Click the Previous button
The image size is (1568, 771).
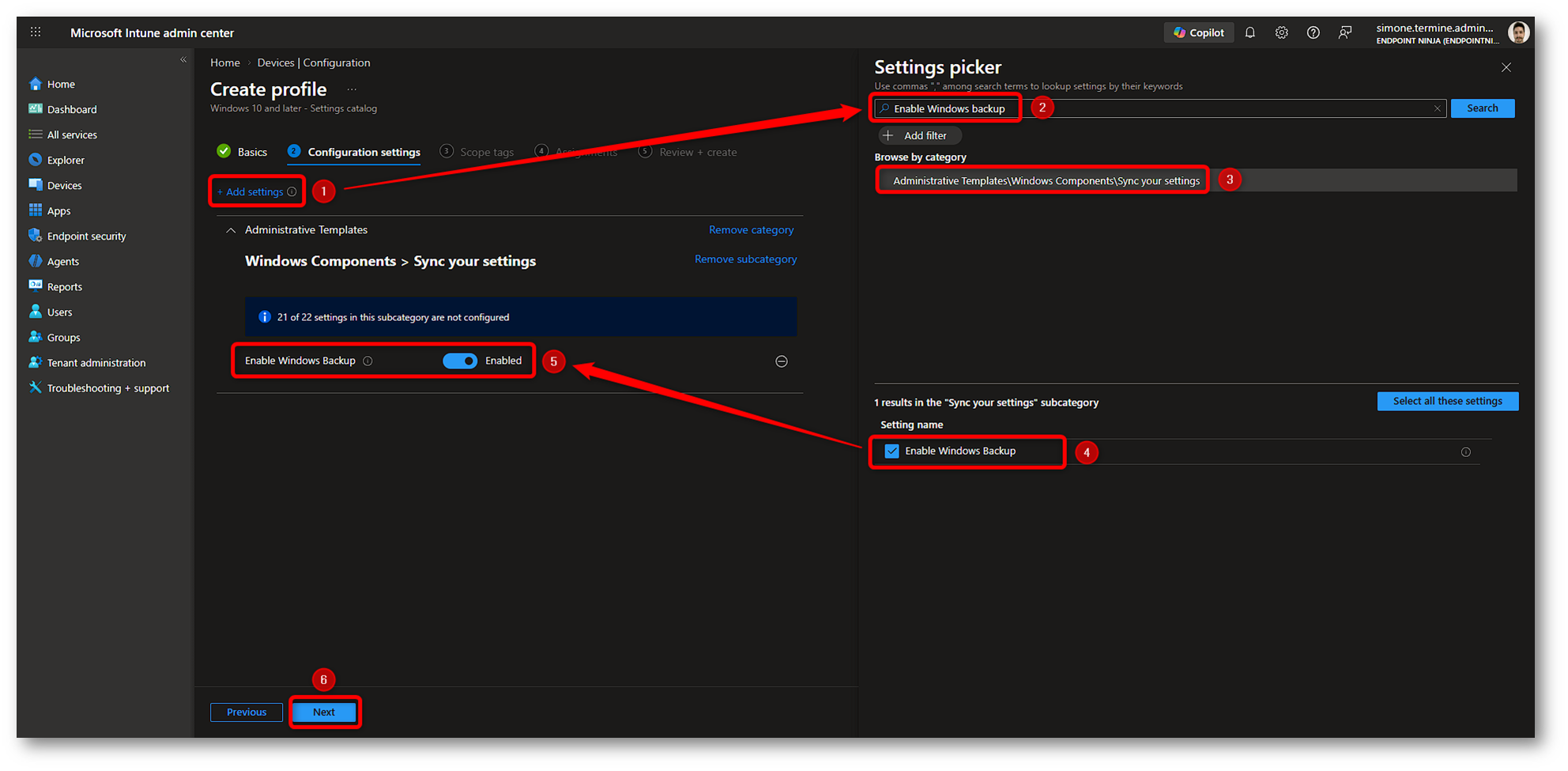(247, 712)
